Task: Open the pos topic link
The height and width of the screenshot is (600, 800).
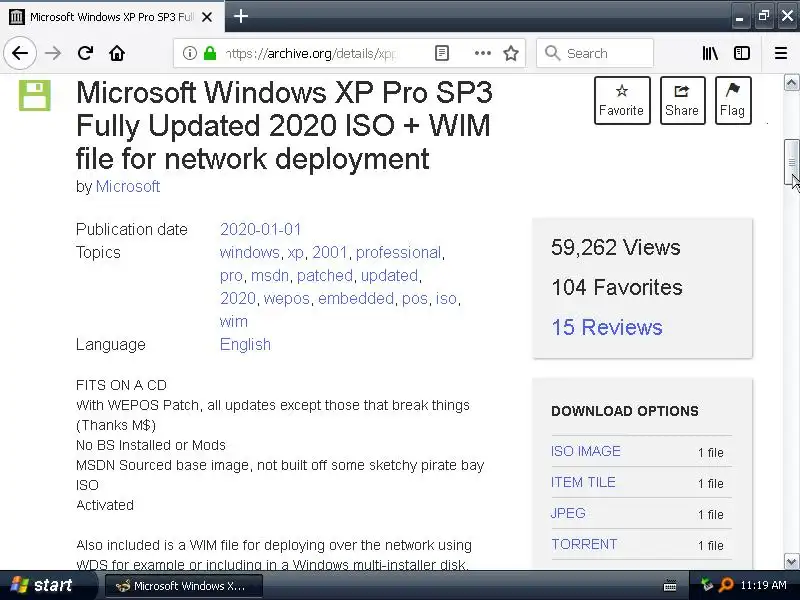Action: 415,298
